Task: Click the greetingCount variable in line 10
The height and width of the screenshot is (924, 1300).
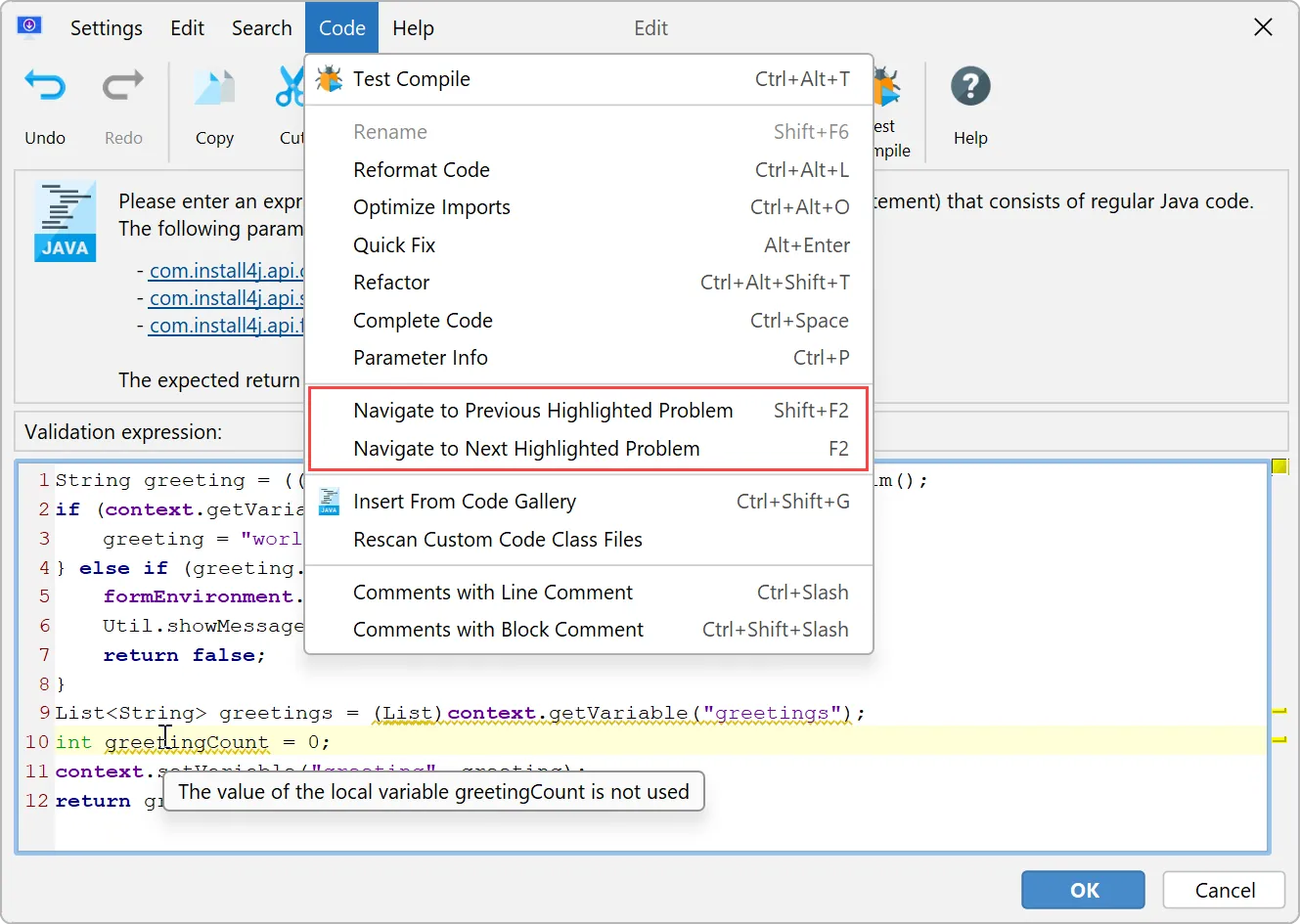Action: click(x=187, y=742)
